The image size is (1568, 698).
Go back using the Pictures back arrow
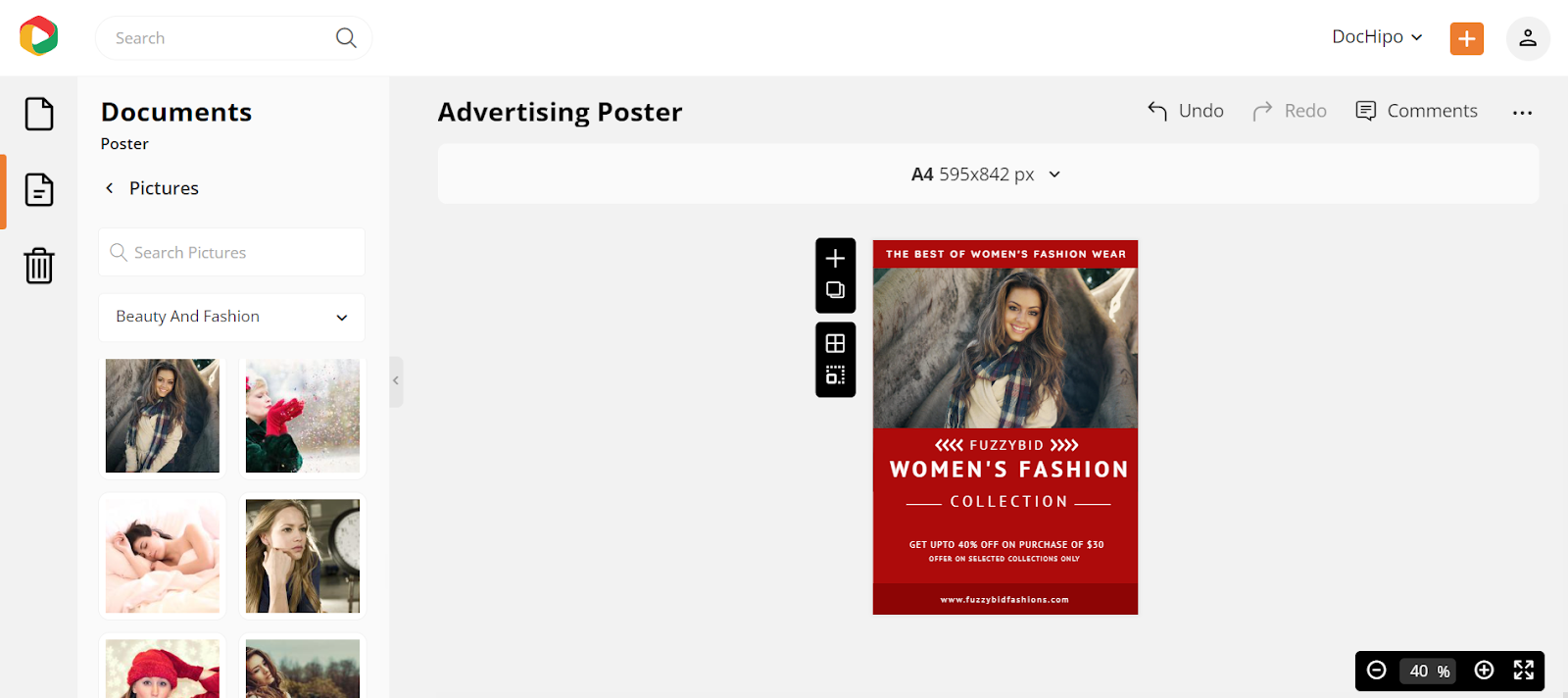click(110, 188)
